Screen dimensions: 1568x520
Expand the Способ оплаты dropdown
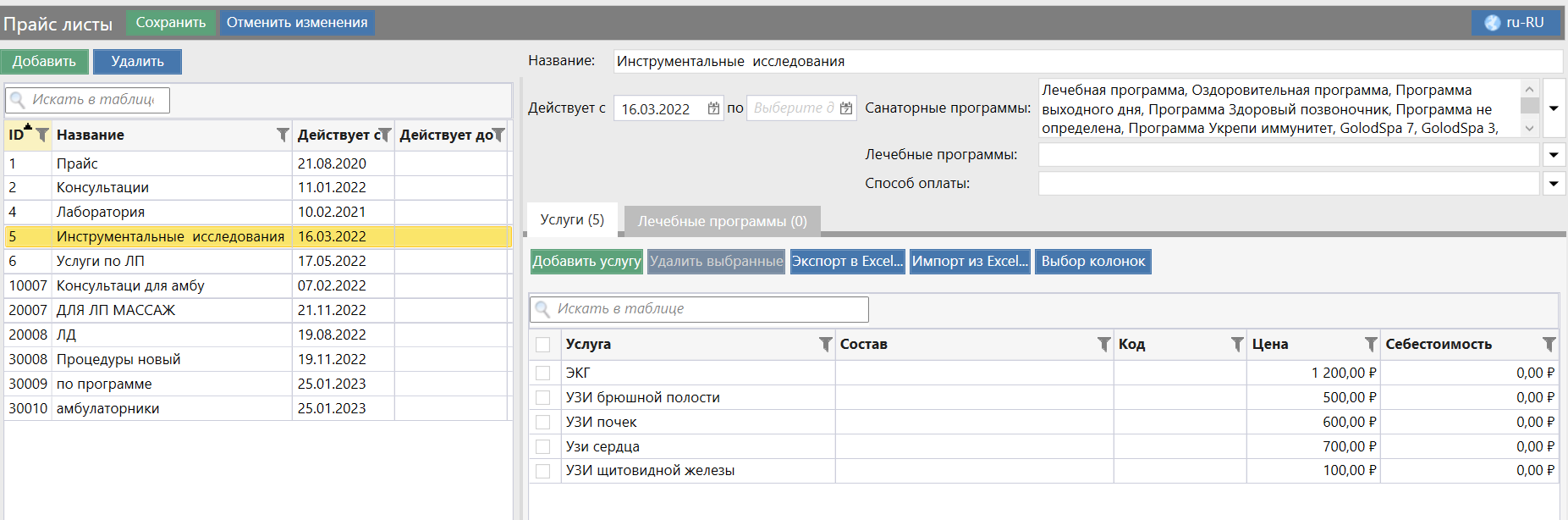(1554, 184)
